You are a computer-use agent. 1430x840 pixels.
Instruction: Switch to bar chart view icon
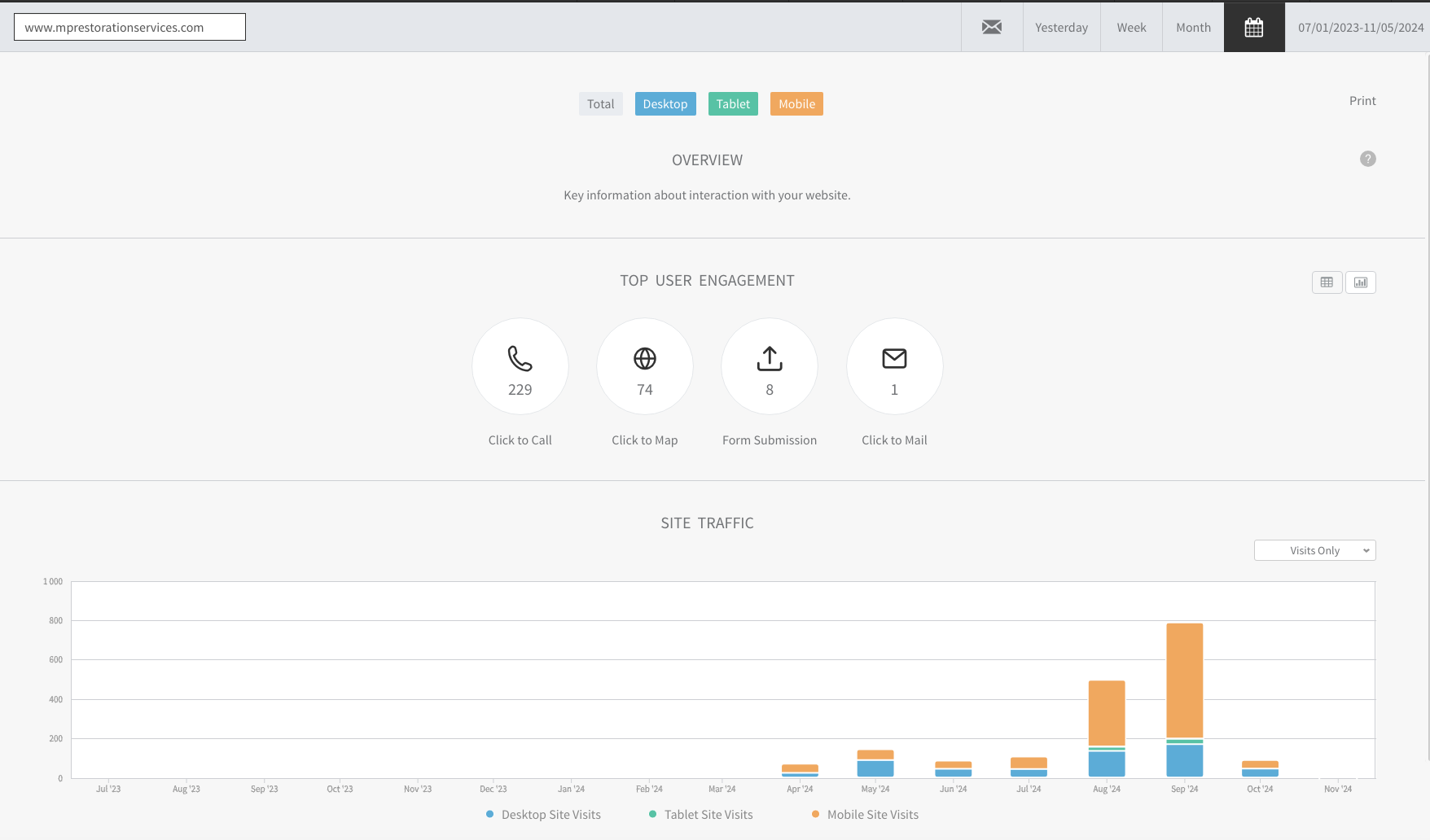point(1361,282)
